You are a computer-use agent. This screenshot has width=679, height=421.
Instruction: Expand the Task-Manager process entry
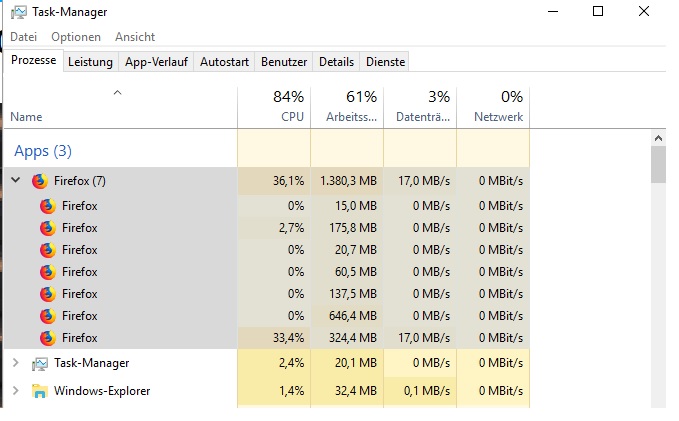pos(16,363)
